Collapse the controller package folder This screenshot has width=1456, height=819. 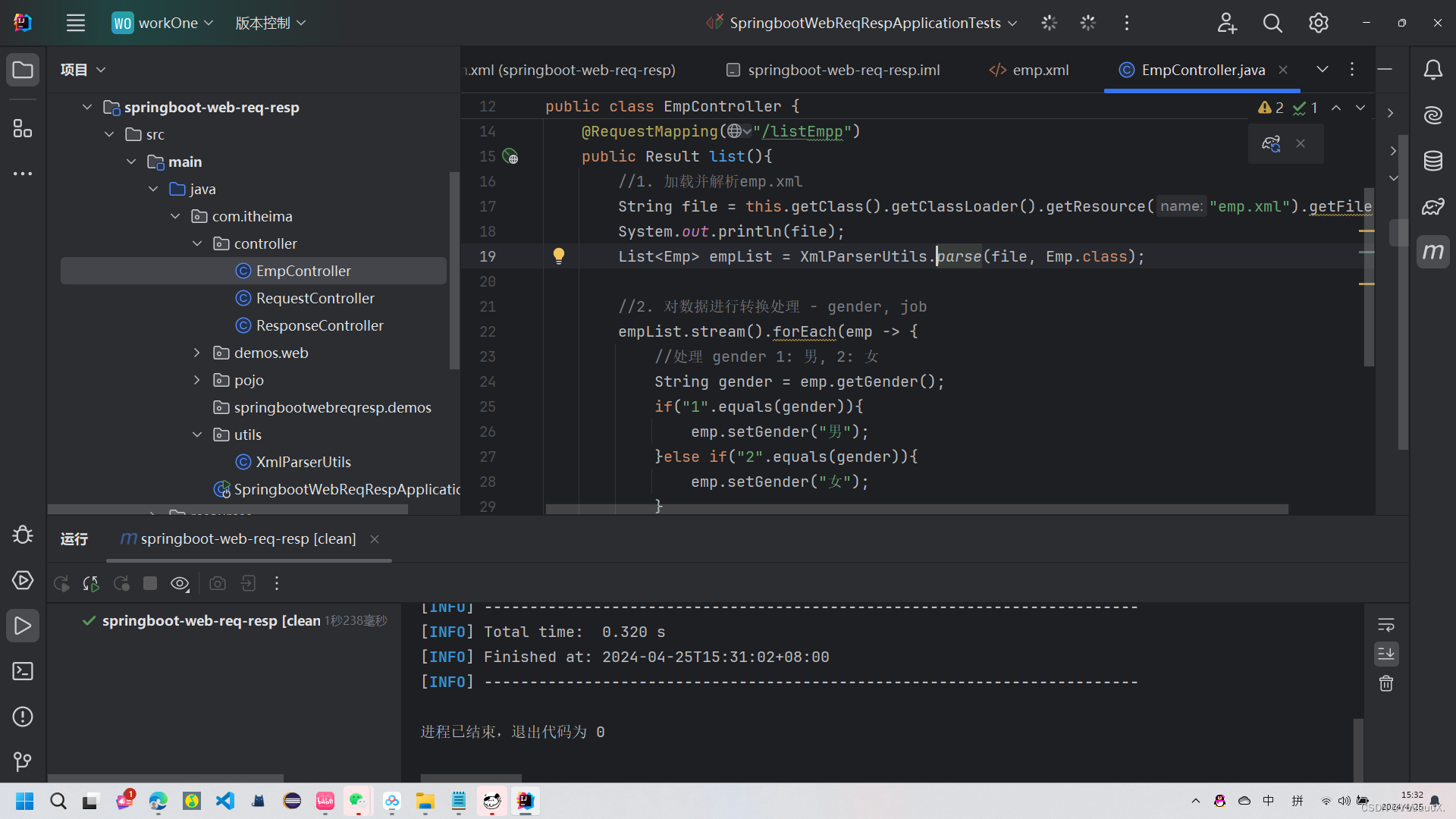pos(197,243)
